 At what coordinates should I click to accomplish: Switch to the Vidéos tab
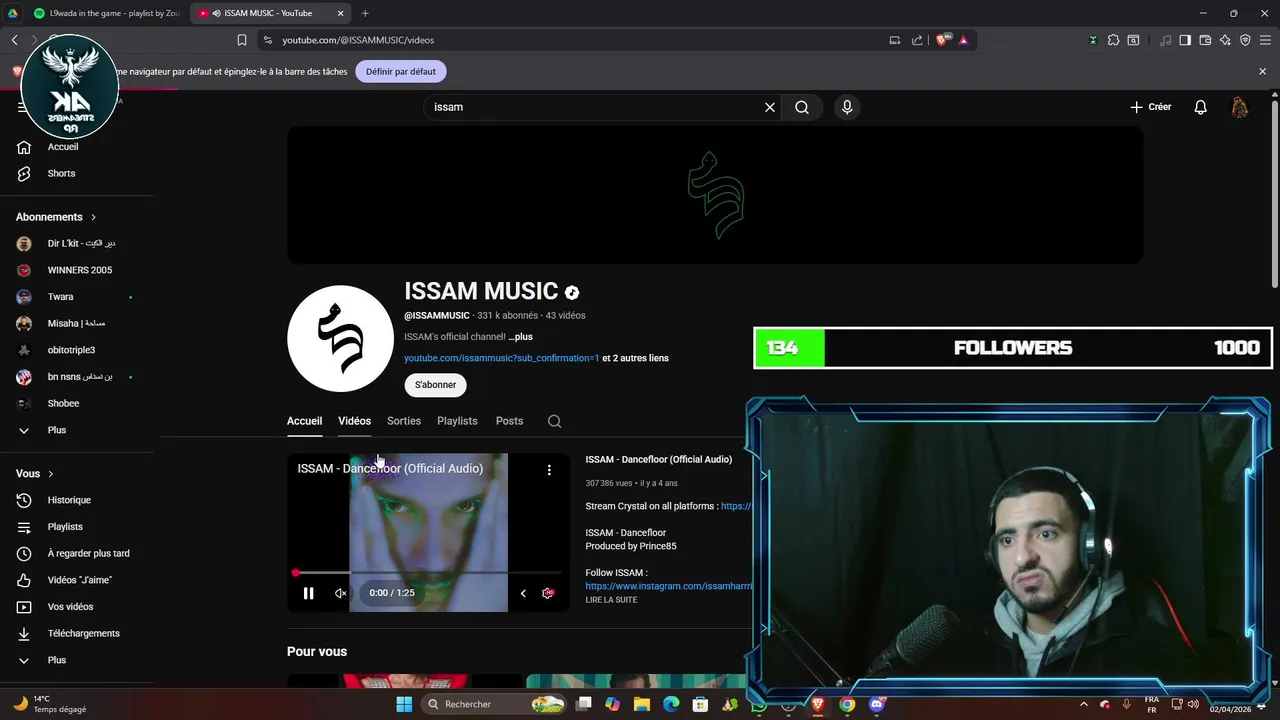354,421
